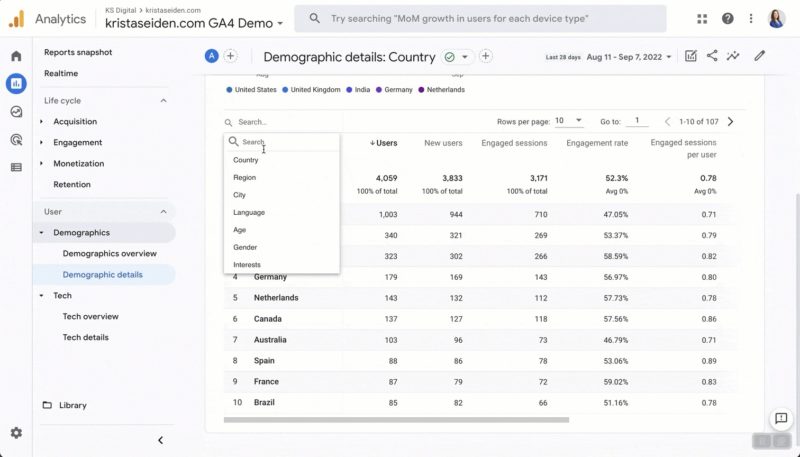
Task: Open Reports snapshot
Action: 78,53
